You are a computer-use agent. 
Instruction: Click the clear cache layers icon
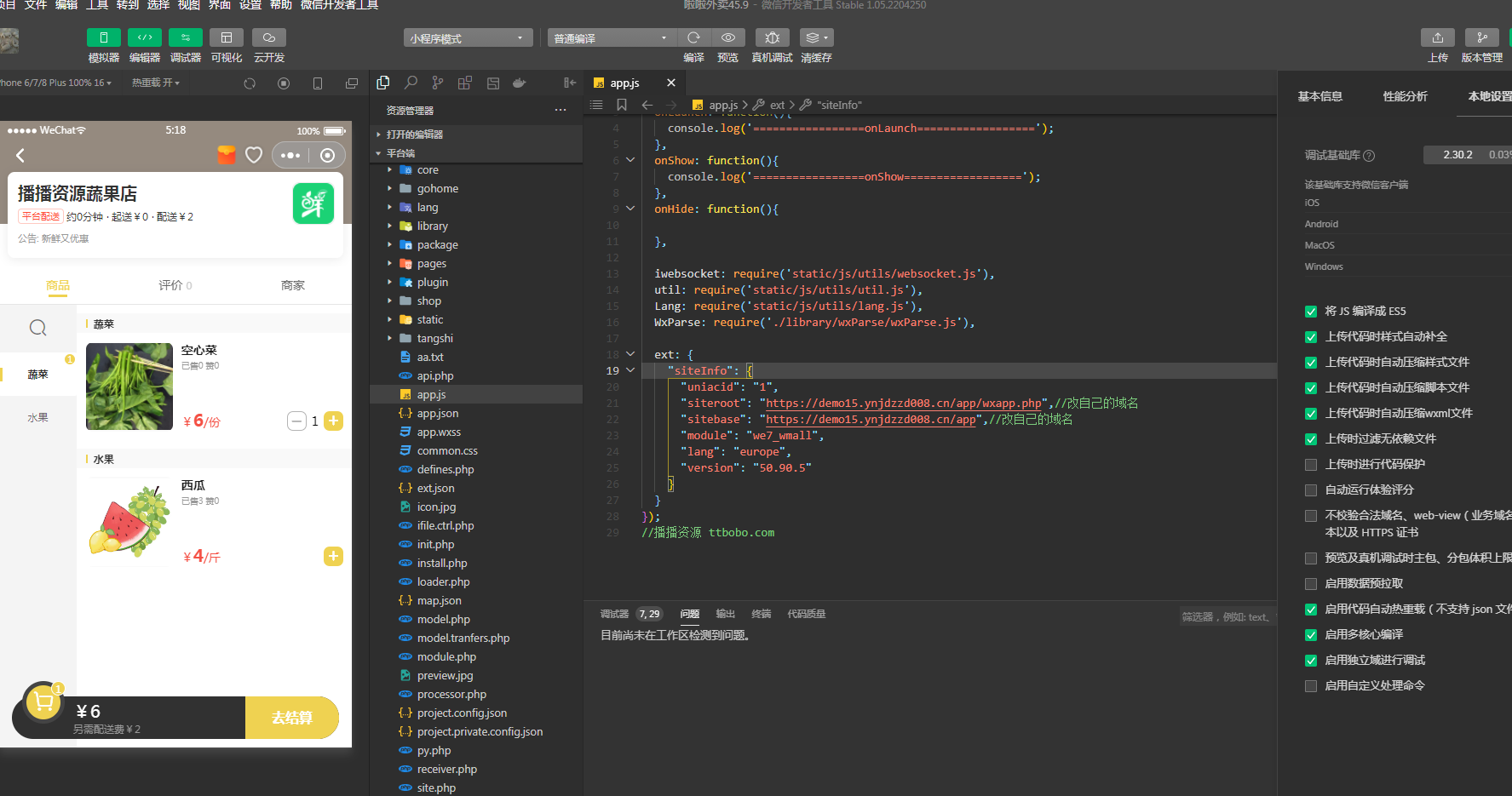pos(816,37)
